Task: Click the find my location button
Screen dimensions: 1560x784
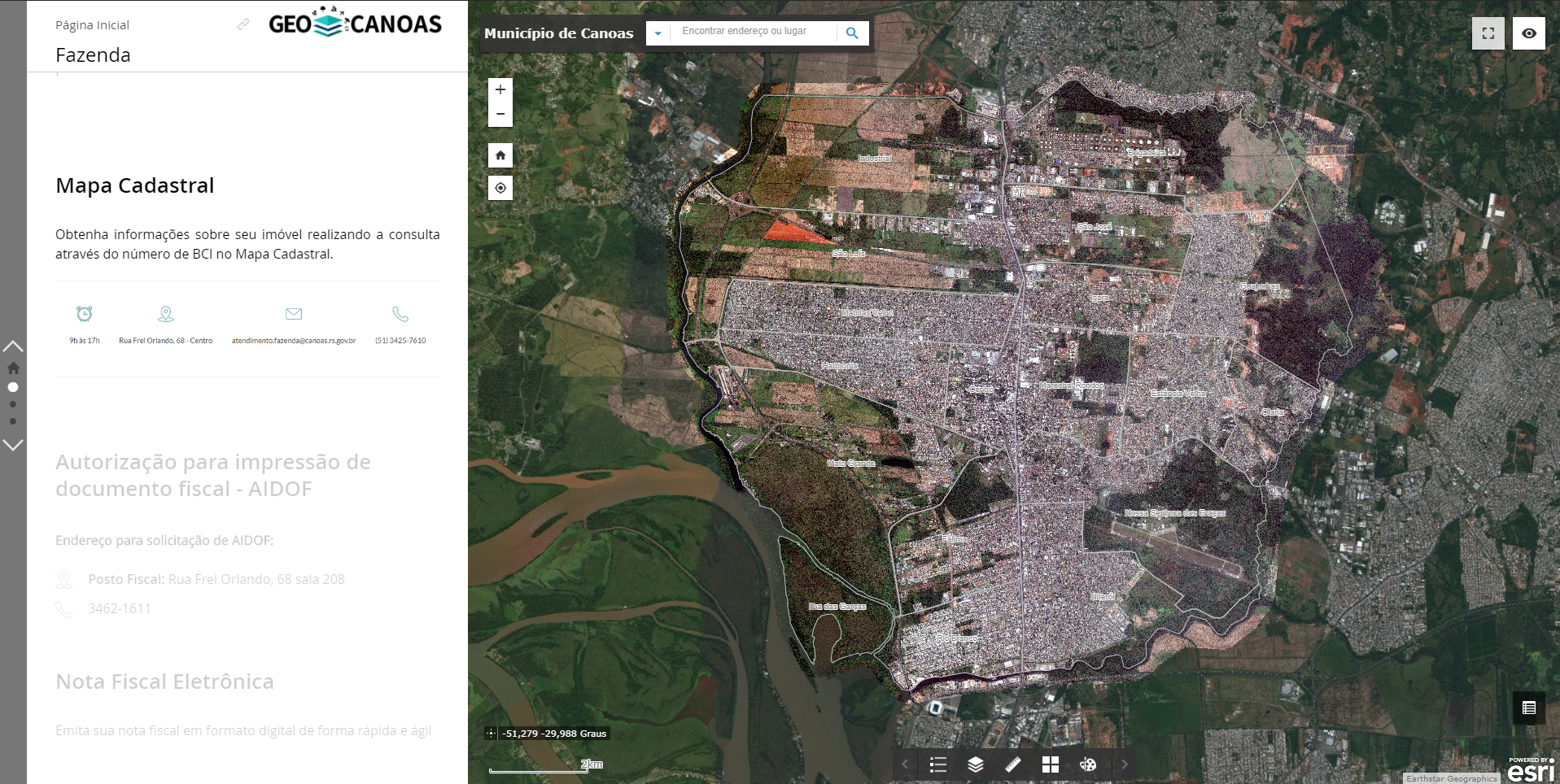Action: pos(500,188)
